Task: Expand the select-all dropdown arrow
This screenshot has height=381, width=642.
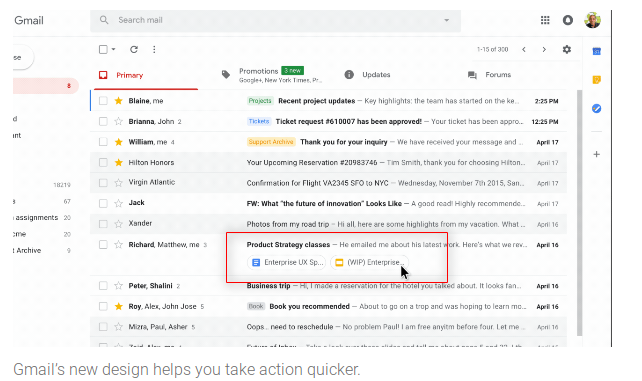Action: click(x=113, y=50)
